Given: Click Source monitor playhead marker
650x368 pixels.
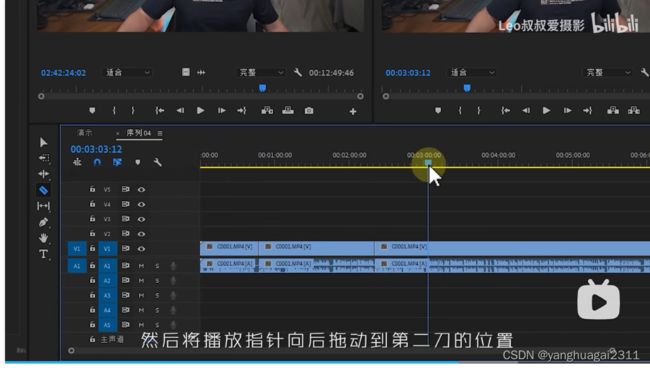Looking at the screenshot, I should coord(262,88).
